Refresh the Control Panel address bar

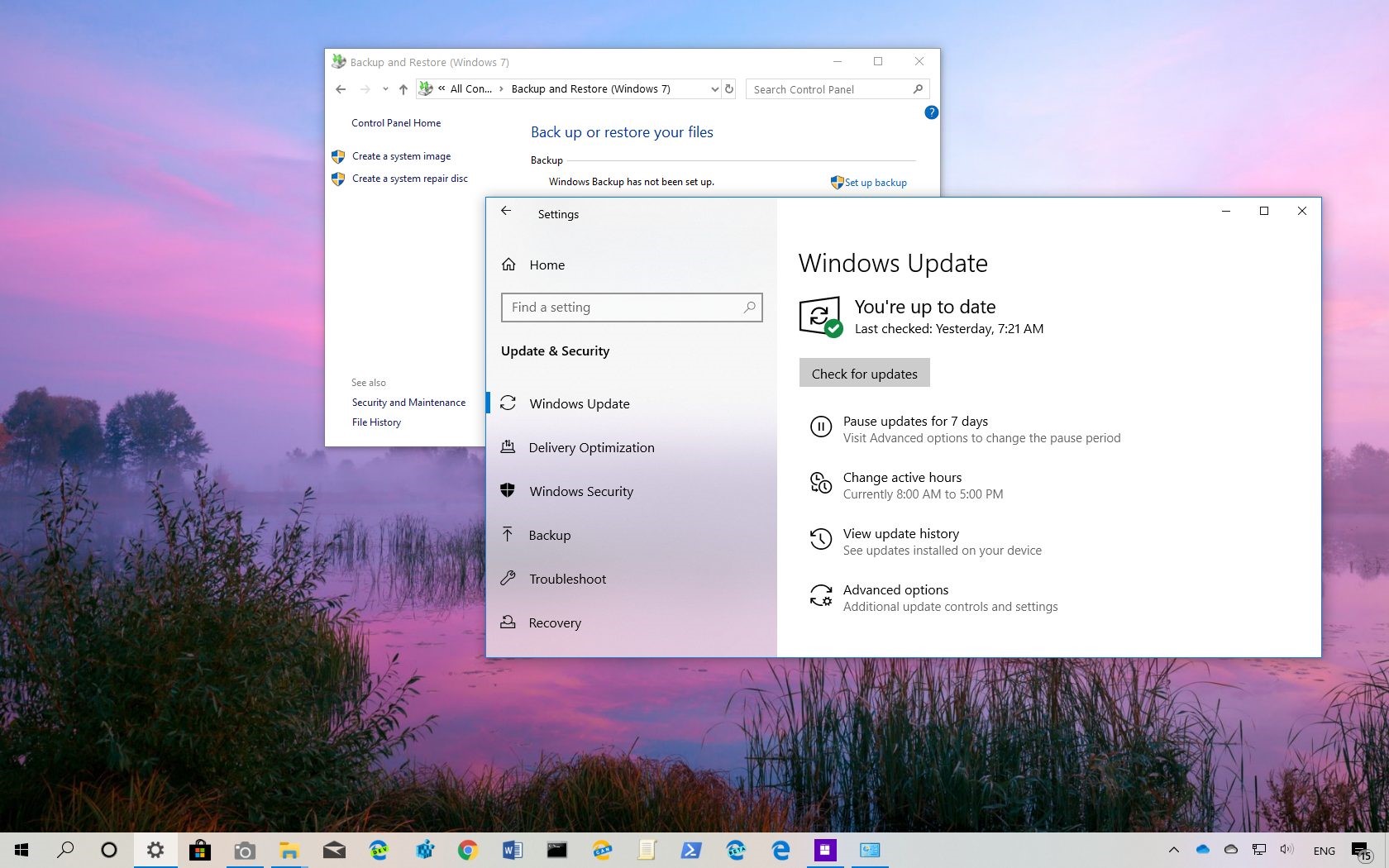pyautogui.click(x=729, y=89)
